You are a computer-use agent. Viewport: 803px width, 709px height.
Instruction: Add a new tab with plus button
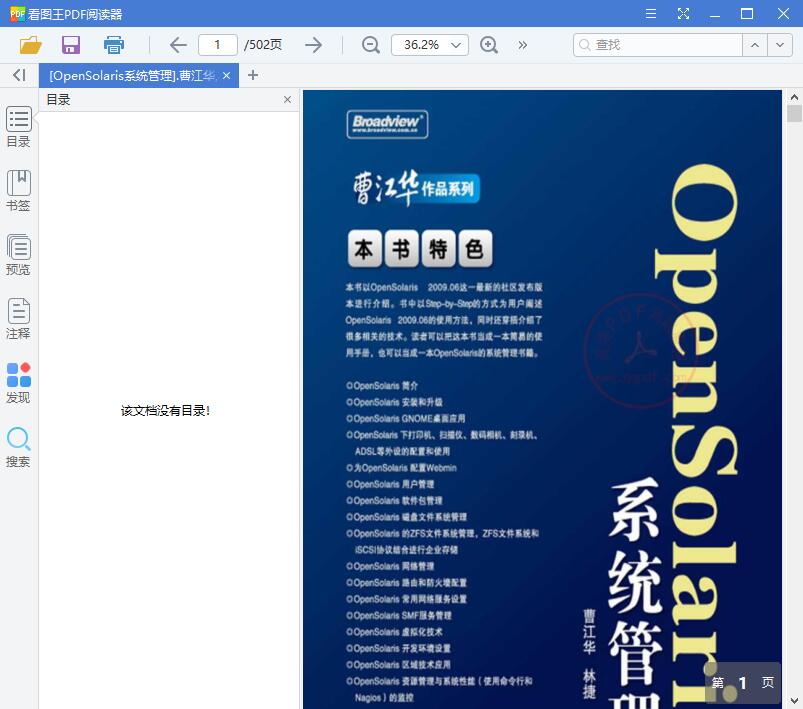coord(252,75)
